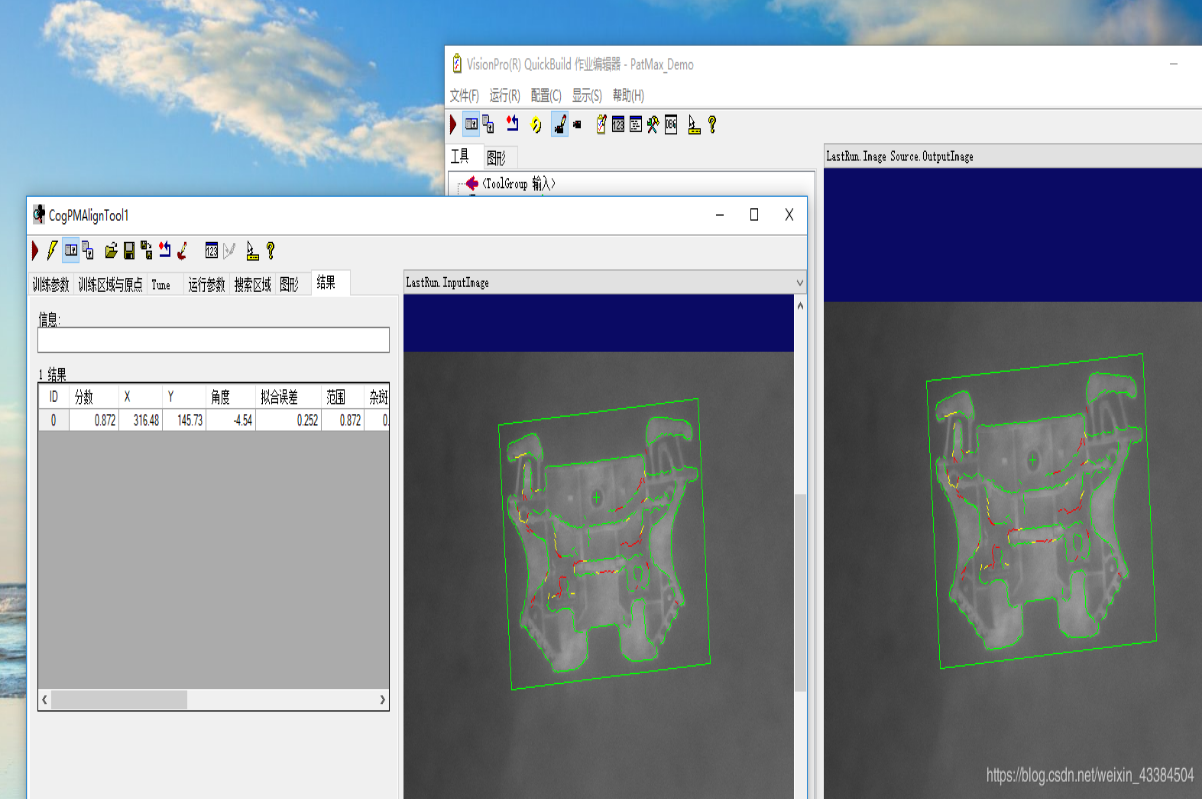
Task: Open the LastRun.InputImage dropdown
Action: click(x=799, y=283)
